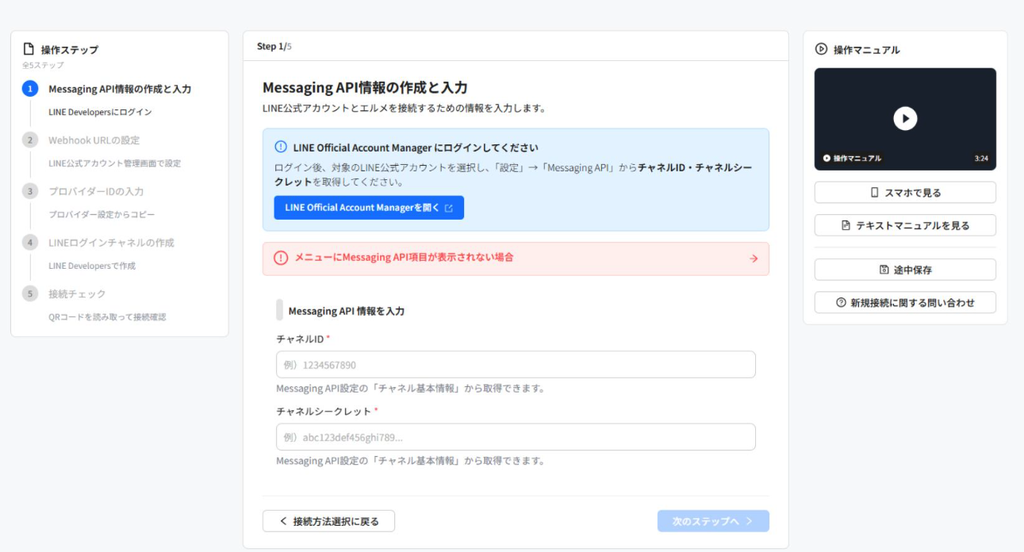Viewport: 1024px width, 552px height.
Task: Select step Messaging API情報の作成と入力
Action: click(x=120, y=89)
